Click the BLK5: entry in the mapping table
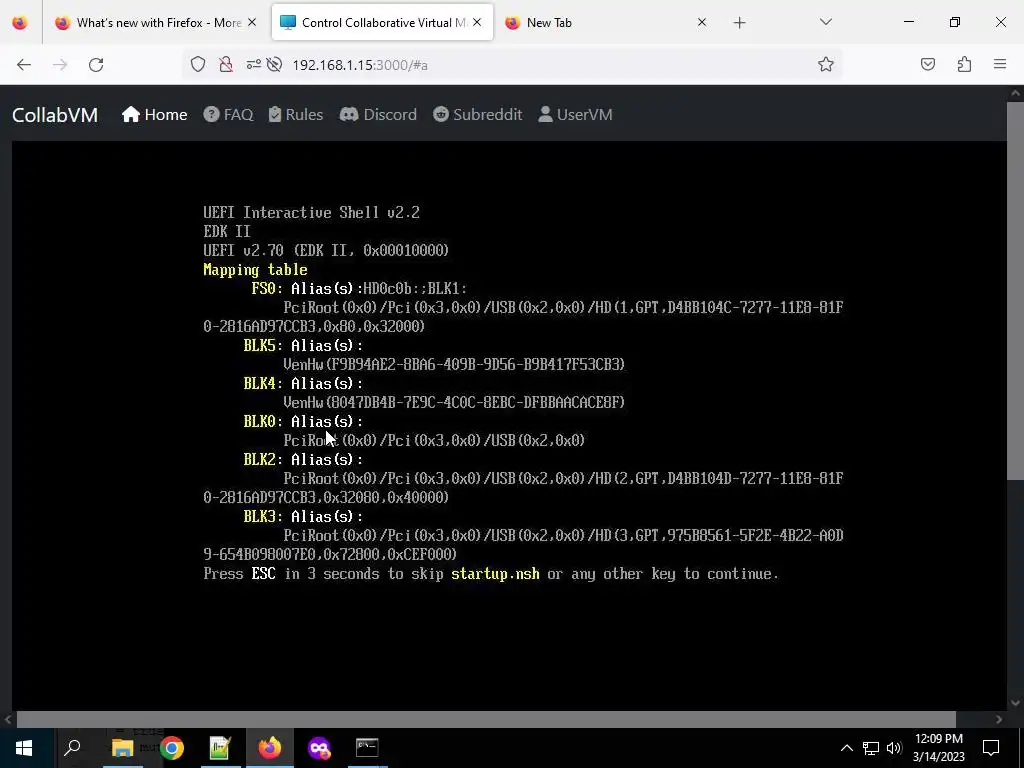 (263, 345)
